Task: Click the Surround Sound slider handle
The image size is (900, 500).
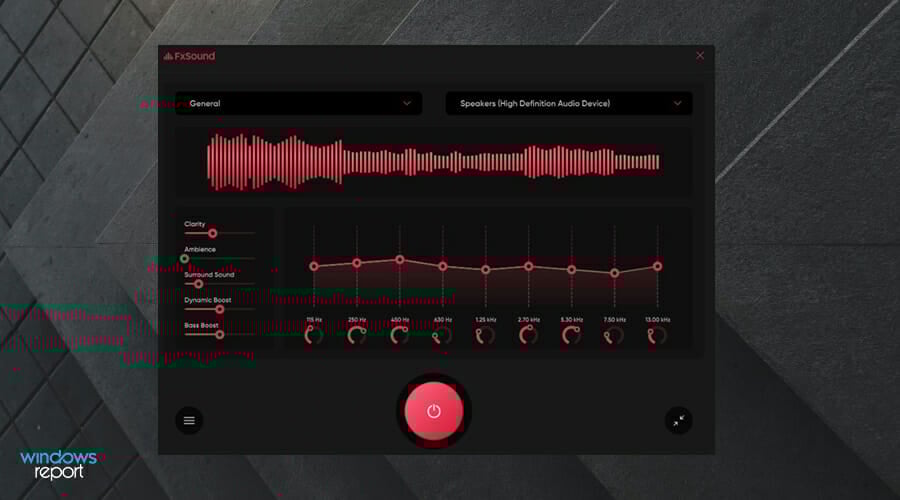Action: [x=199, y=284]
